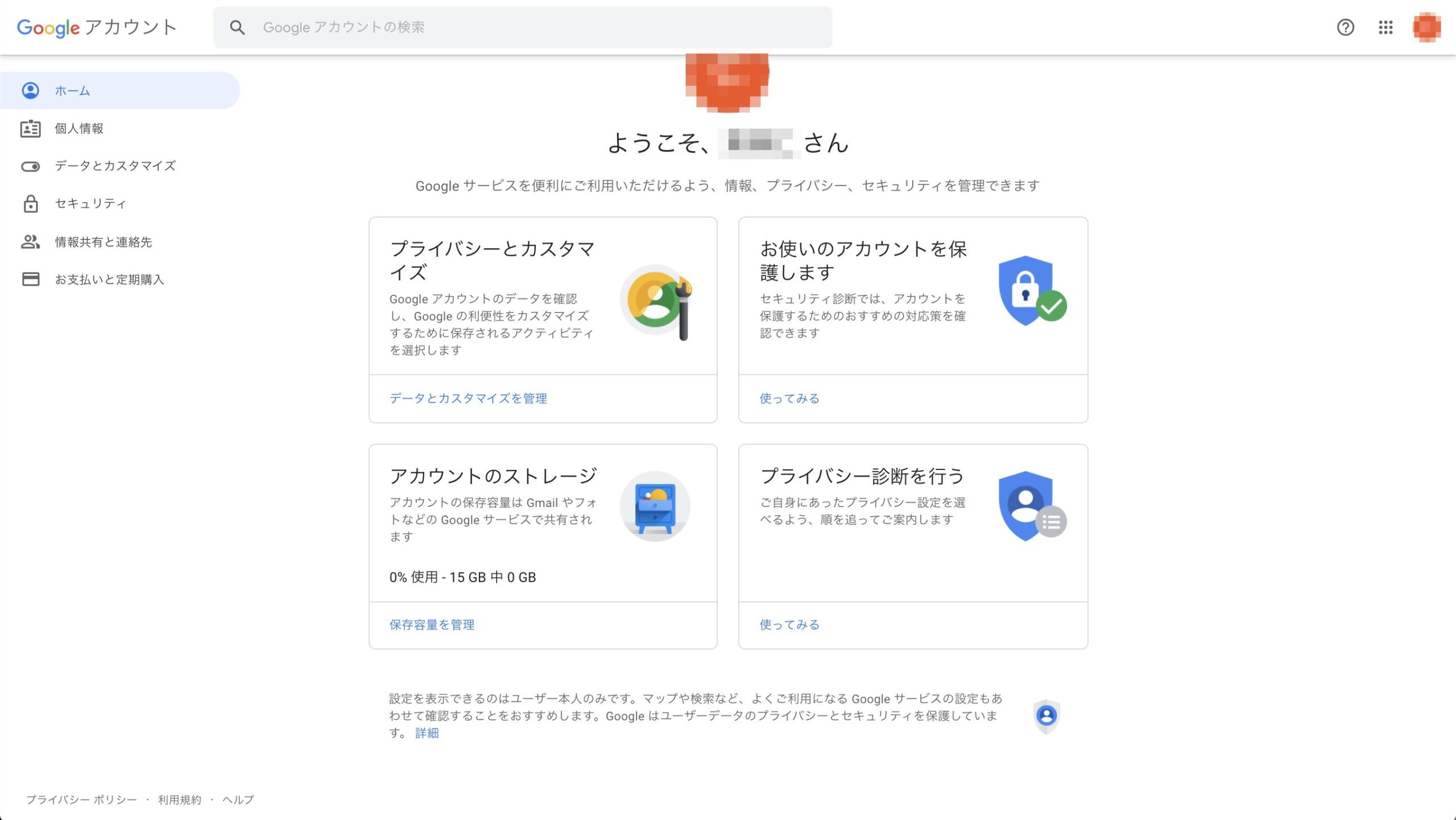Viewport: 1456px width, 820px height.
Task: Open the help question mark icon
Action: point(1345,27)
